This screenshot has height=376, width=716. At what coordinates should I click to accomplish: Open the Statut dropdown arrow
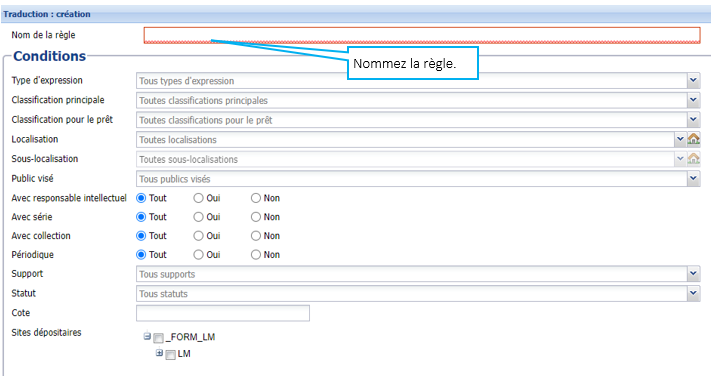(693, 293)
